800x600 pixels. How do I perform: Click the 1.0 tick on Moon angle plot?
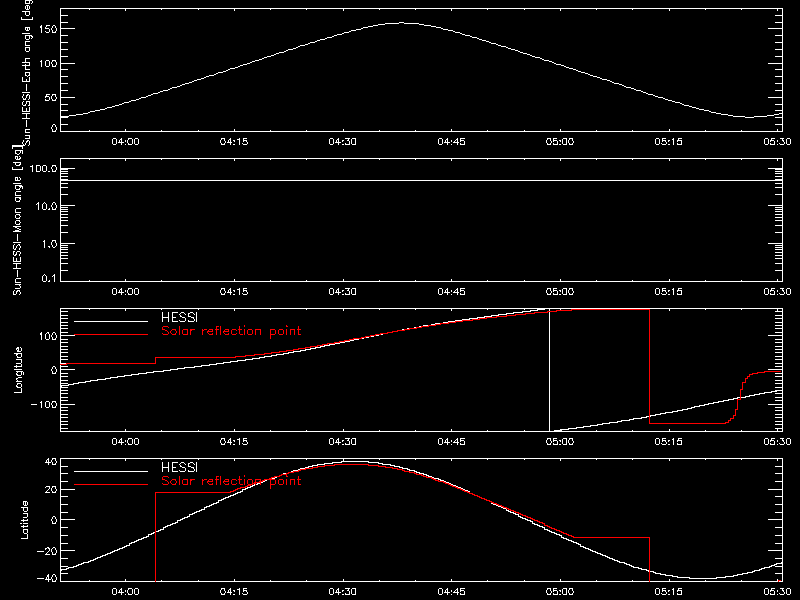point(49,244)
